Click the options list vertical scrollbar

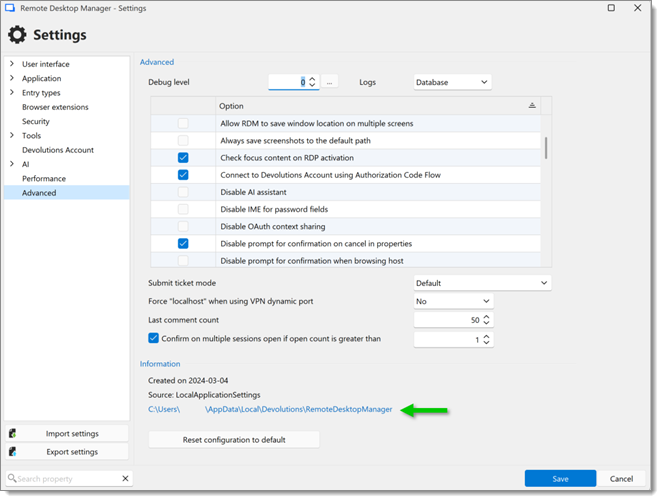[x=545, y=148]
